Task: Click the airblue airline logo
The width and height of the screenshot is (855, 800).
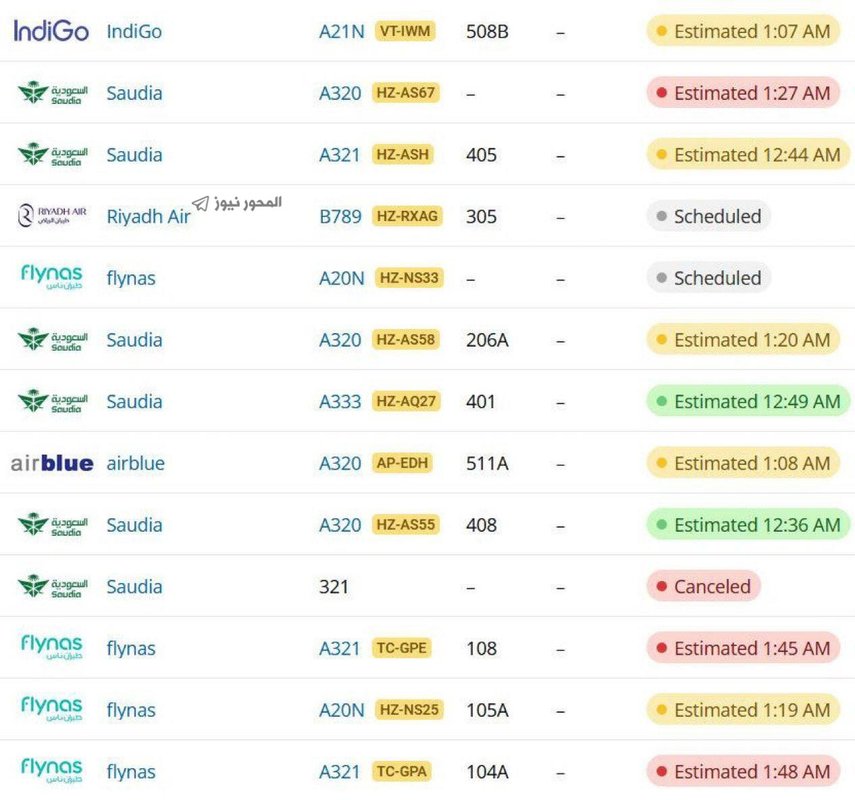Action: tap(52, 463)
